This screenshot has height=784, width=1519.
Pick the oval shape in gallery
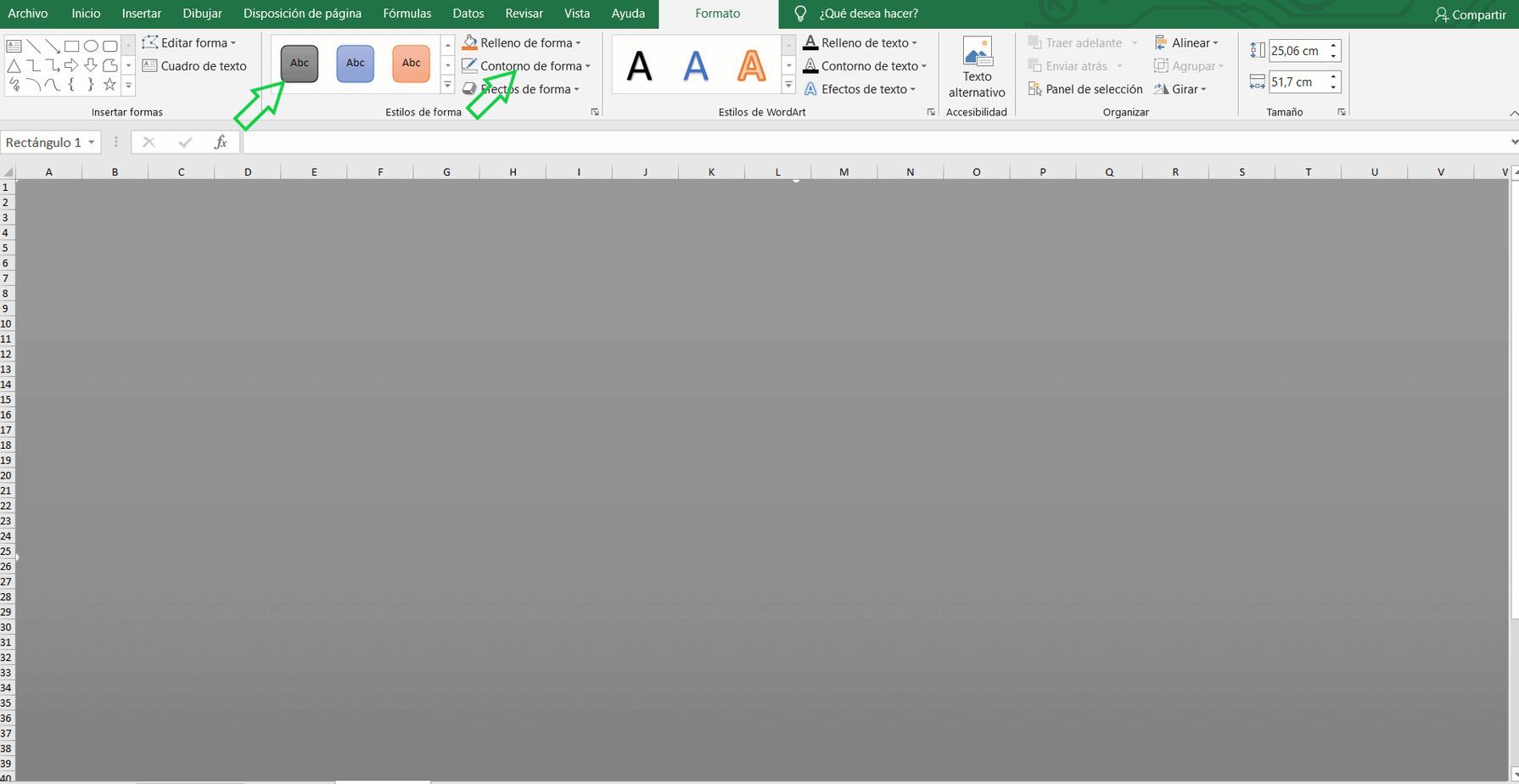(x=91, y=46)
